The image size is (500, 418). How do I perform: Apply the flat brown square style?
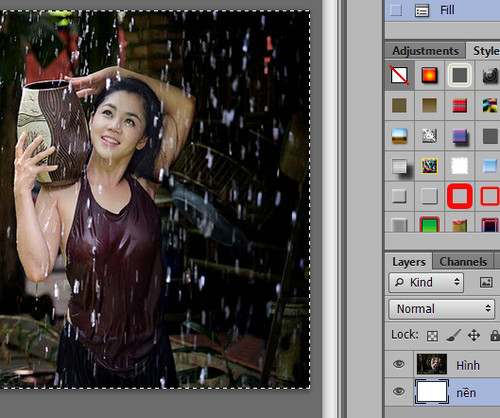click(x=399, y=105)
